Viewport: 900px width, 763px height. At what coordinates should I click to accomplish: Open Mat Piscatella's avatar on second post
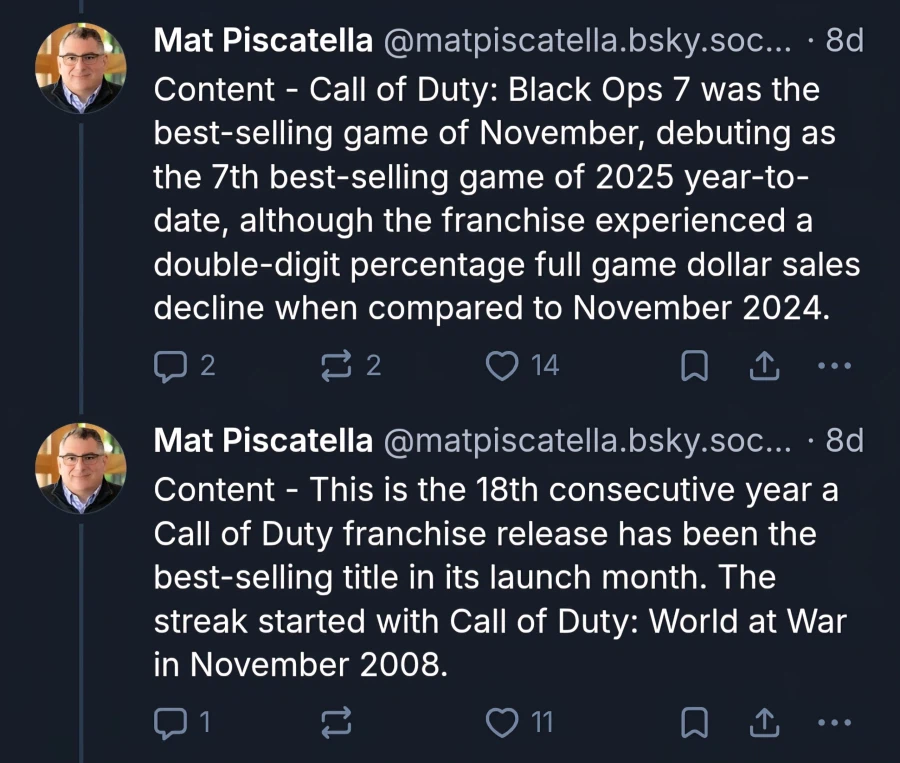(80, 467)
